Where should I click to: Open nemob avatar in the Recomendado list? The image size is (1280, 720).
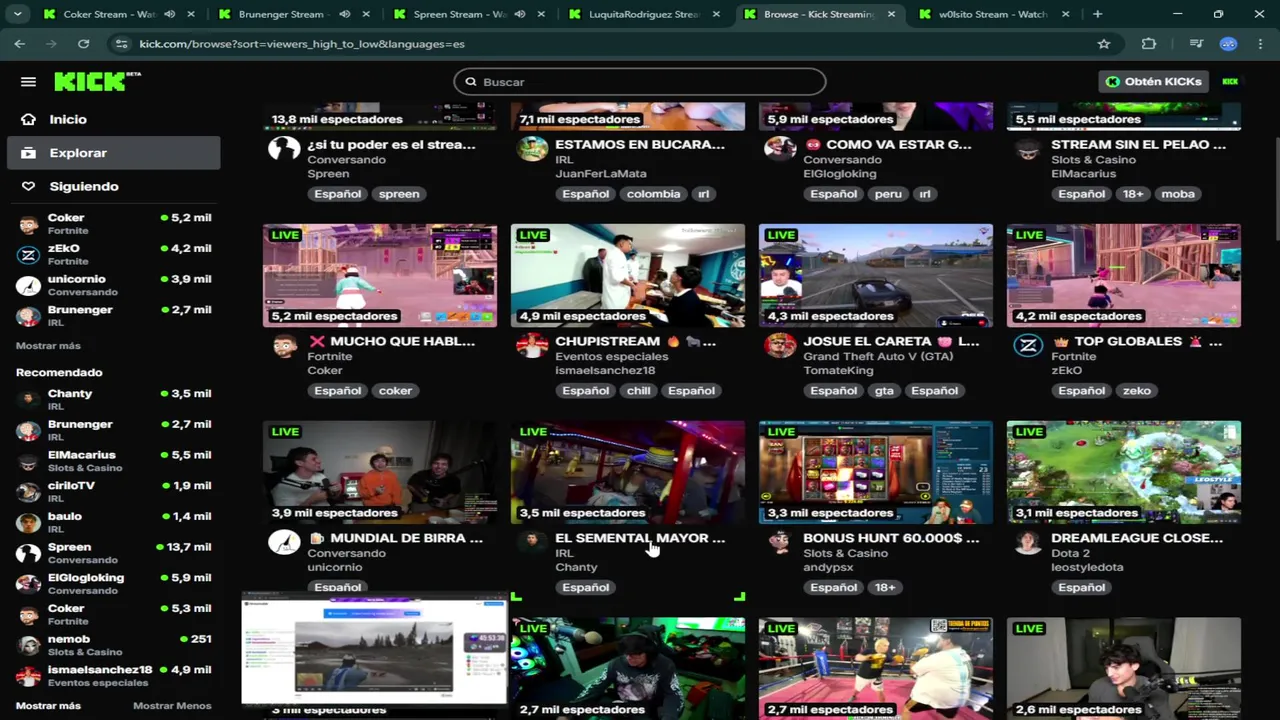[x=28, y=646]
